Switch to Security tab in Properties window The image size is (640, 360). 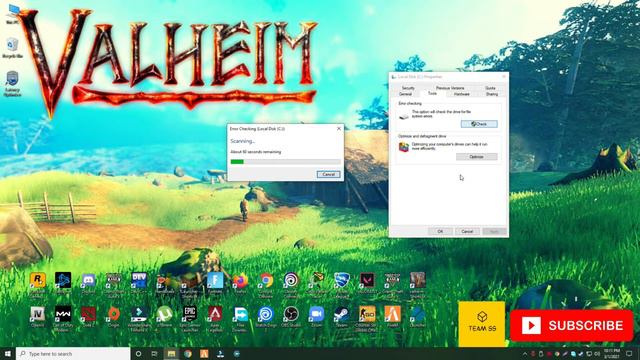point(408,88)
